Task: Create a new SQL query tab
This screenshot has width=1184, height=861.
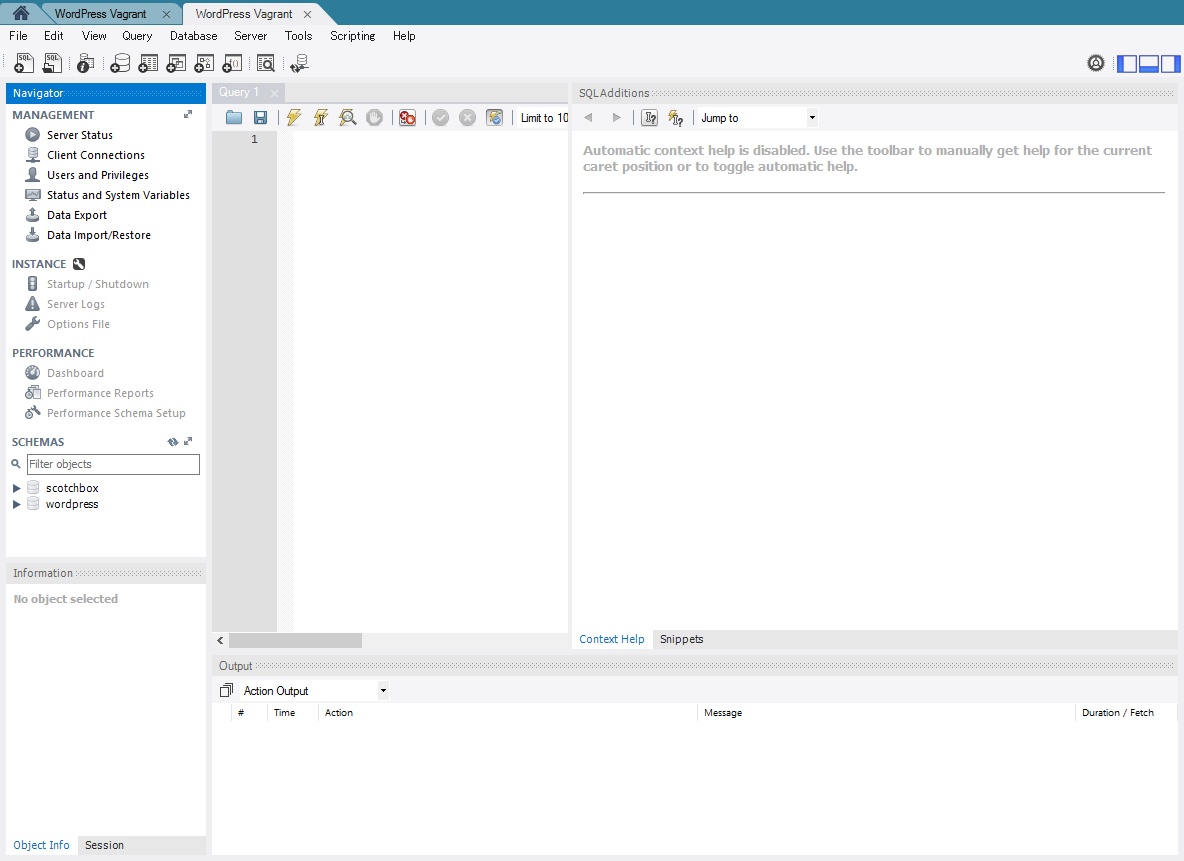Action: pos(23,63)
